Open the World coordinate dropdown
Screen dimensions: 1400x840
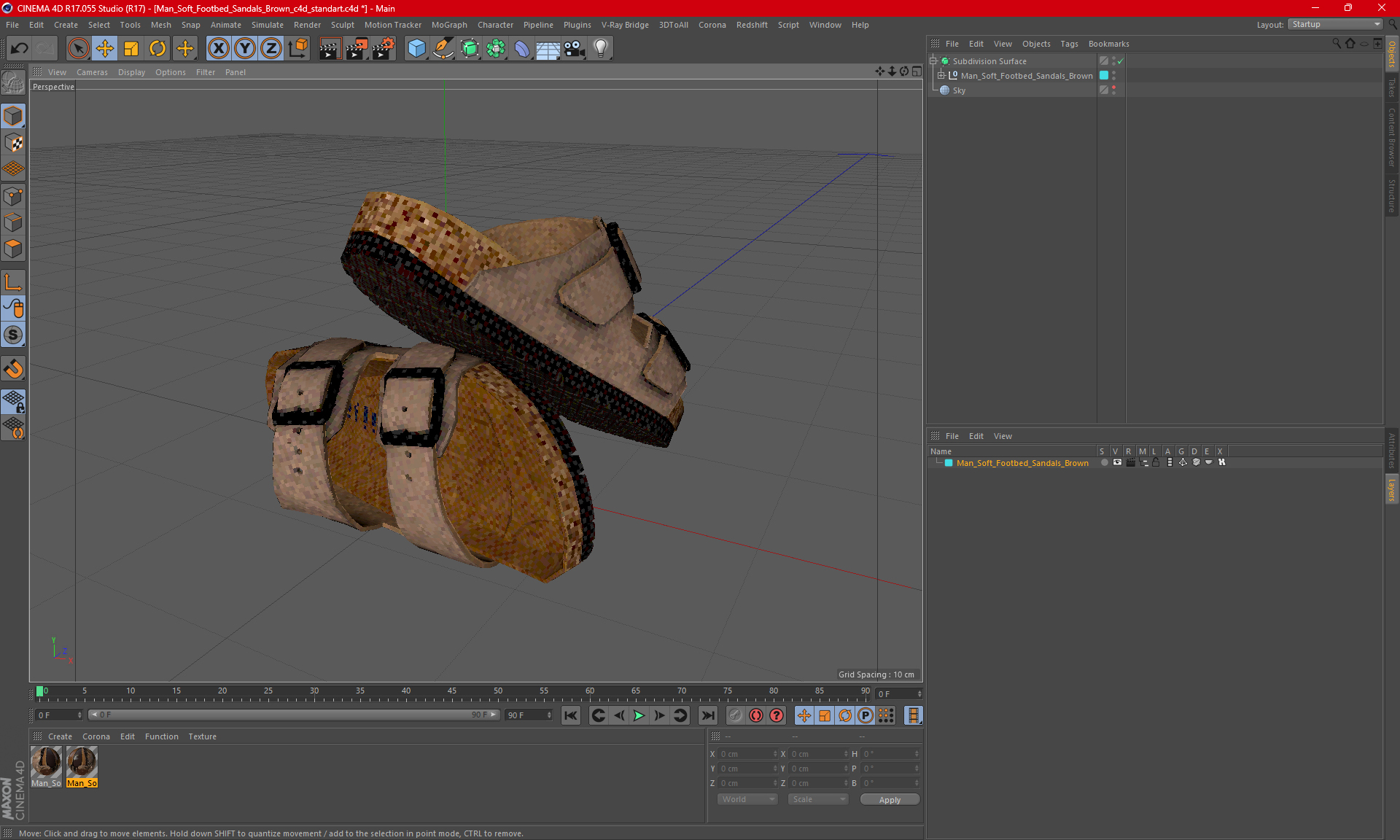(x=747, y=800)
